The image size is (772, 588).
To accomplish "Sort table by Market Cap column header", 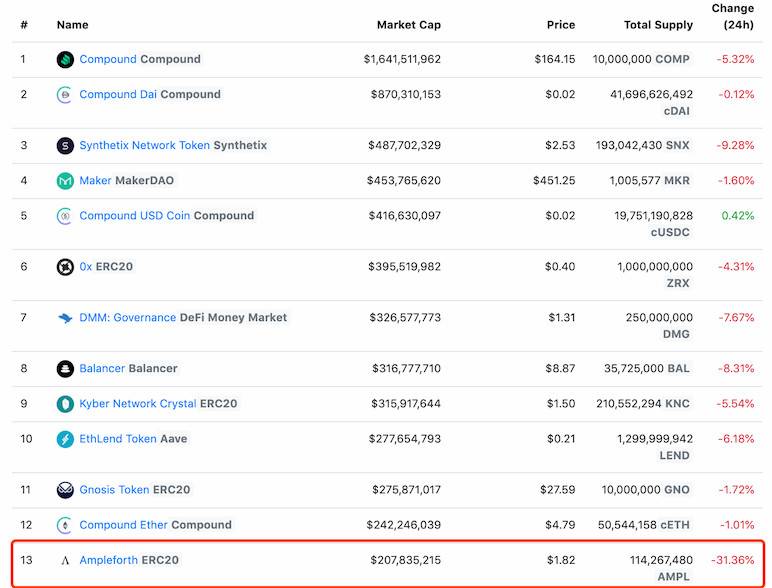I will click(408, 24).
